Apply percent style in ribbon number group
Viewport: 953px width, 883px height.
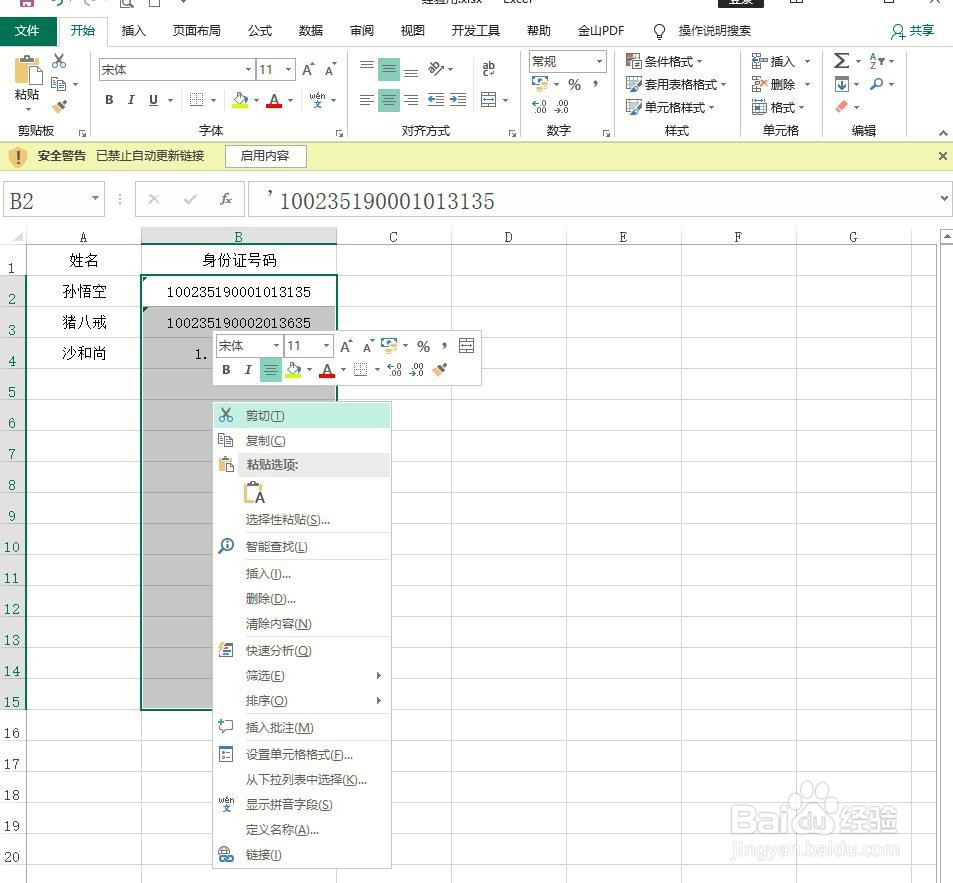tap(574, 84)
